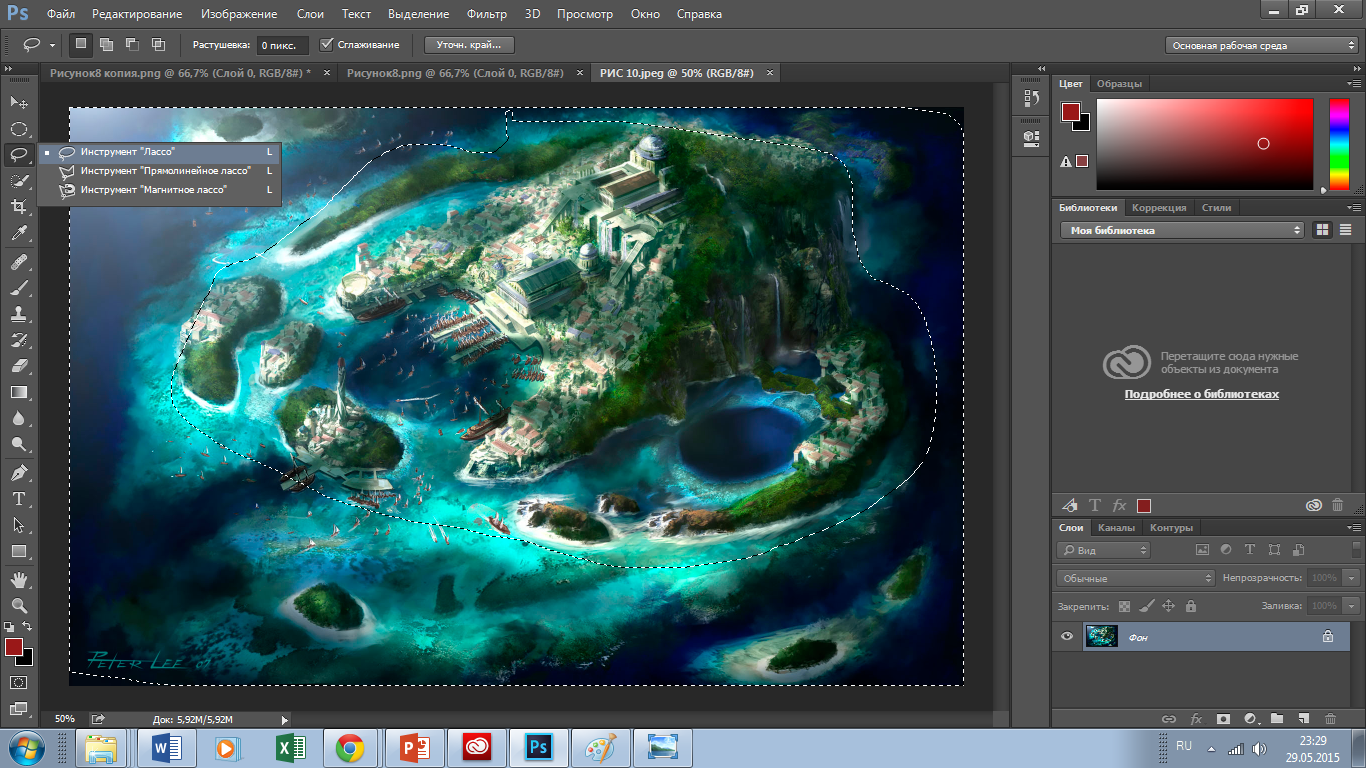Open the Основная рабочая среда workspace dropdown
Screen dimensions: 1366x768
[x=1262, y=45]
